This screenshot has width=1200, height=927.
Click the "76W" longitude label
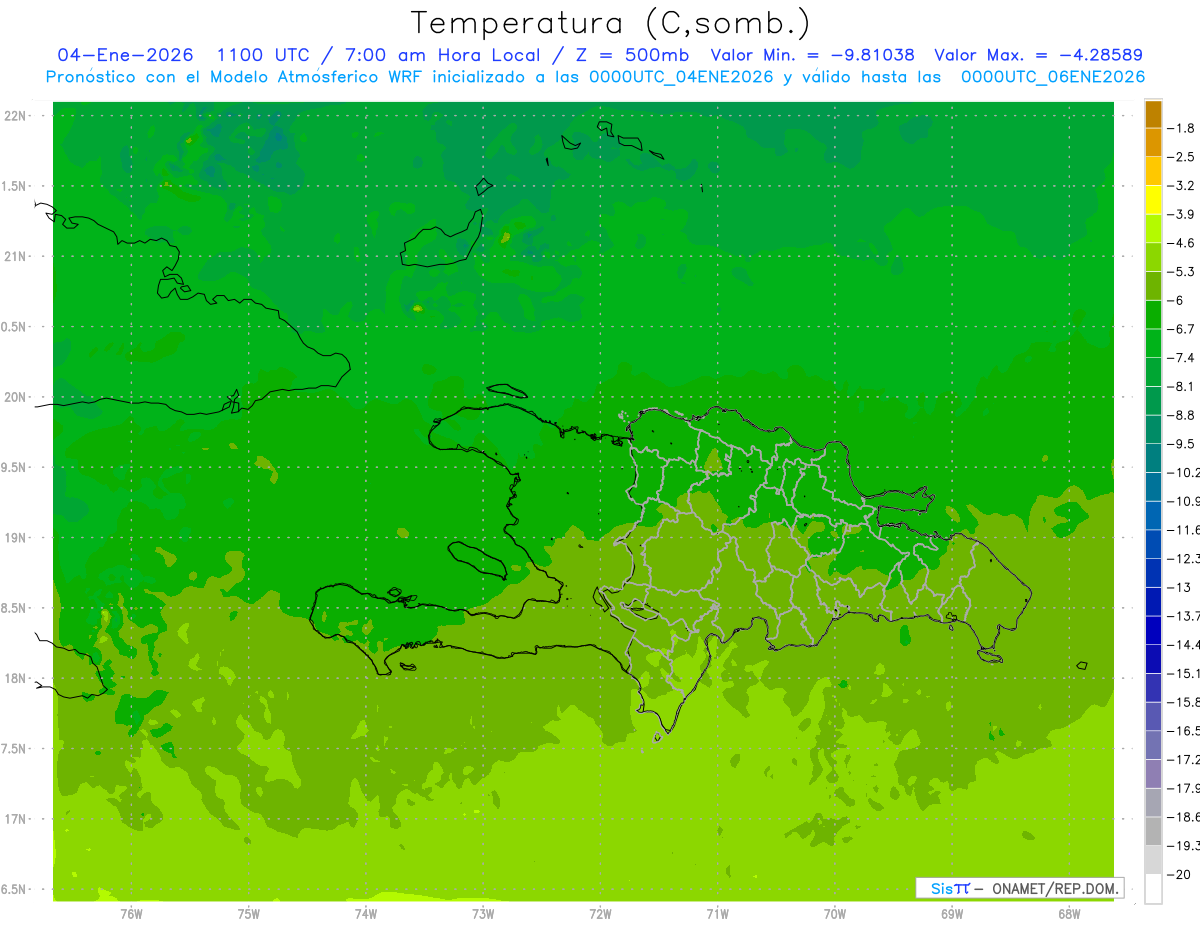pyautogui.click(x=131, y=913)
